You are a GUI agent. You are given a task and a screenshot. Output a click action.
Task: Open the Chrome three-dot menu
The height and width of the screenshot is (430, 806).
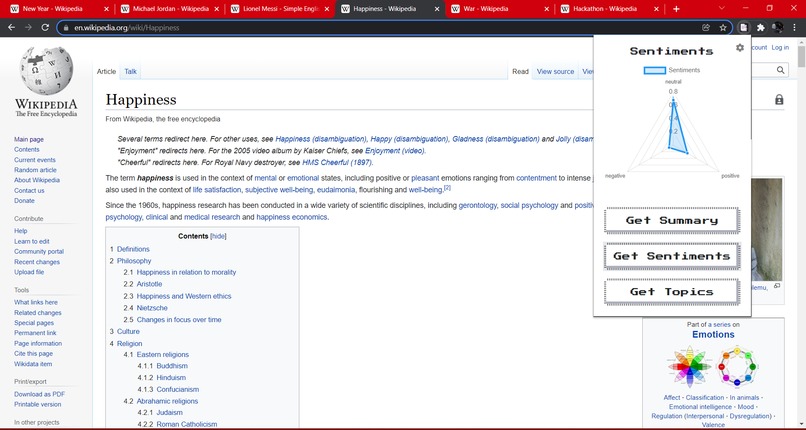[x=794, y=28]
